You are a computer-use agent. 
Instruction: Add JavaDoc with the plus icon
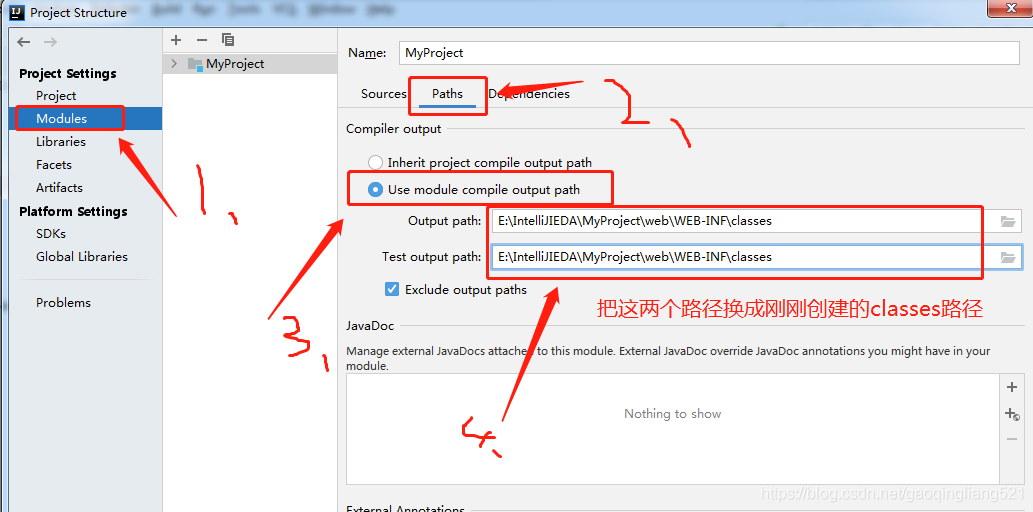click(1012, 387)
